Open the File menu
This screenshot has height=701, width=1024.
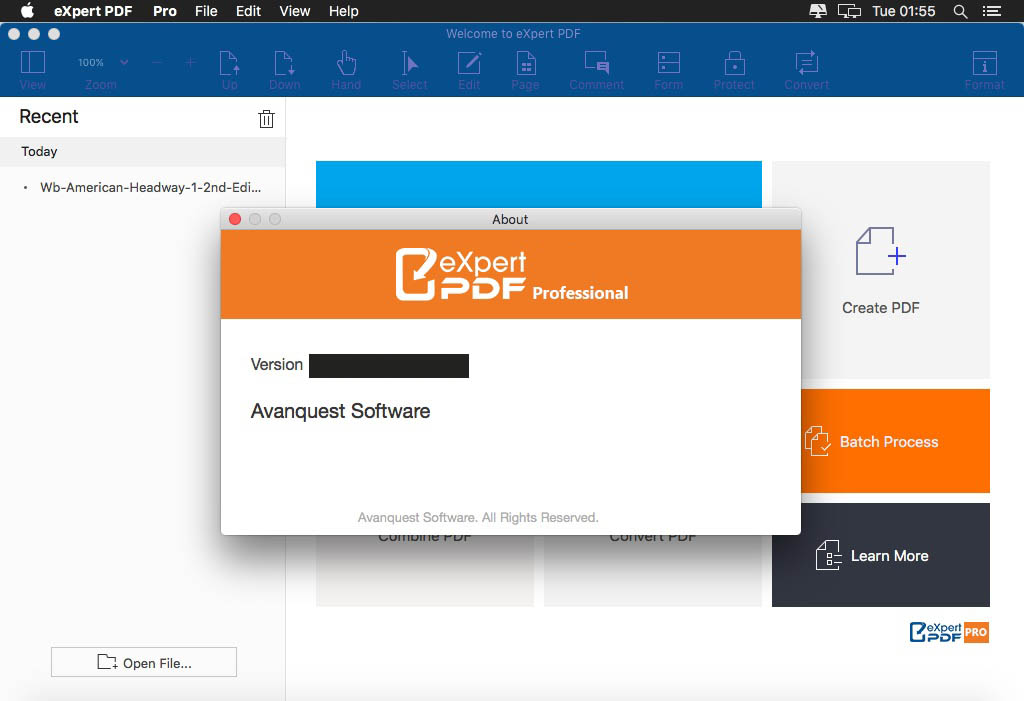[206, 11]
